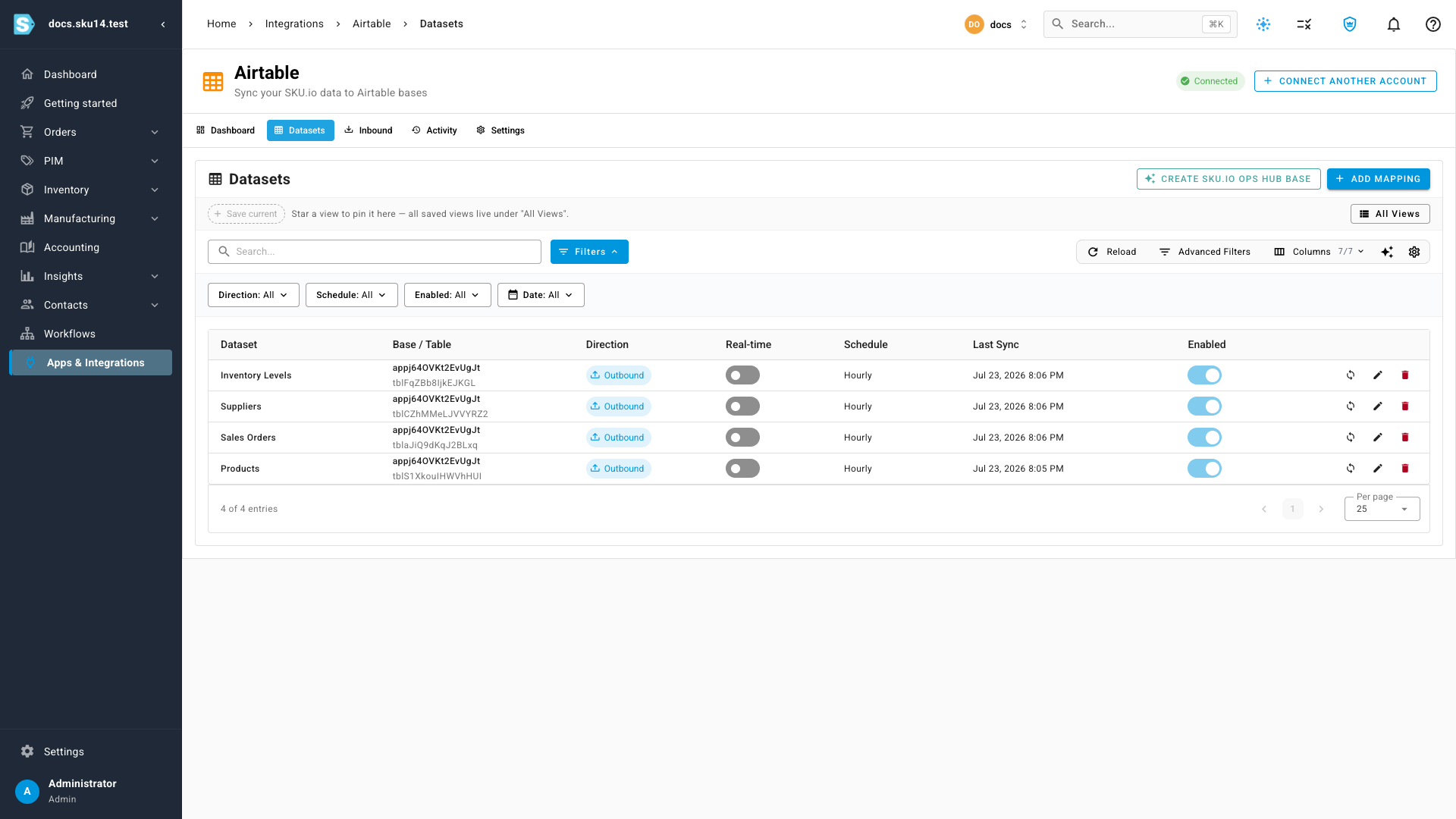Delete the Suppliers mapping
The height and width of the screenshot is (819, 1456).
1405,406
